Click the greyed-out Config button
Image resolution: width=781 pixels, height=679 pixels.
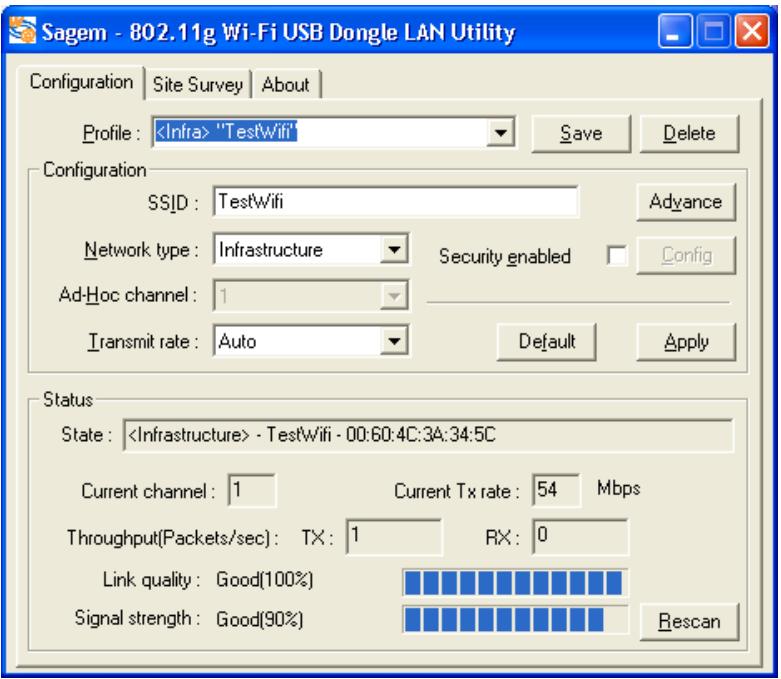click(685, 256)
